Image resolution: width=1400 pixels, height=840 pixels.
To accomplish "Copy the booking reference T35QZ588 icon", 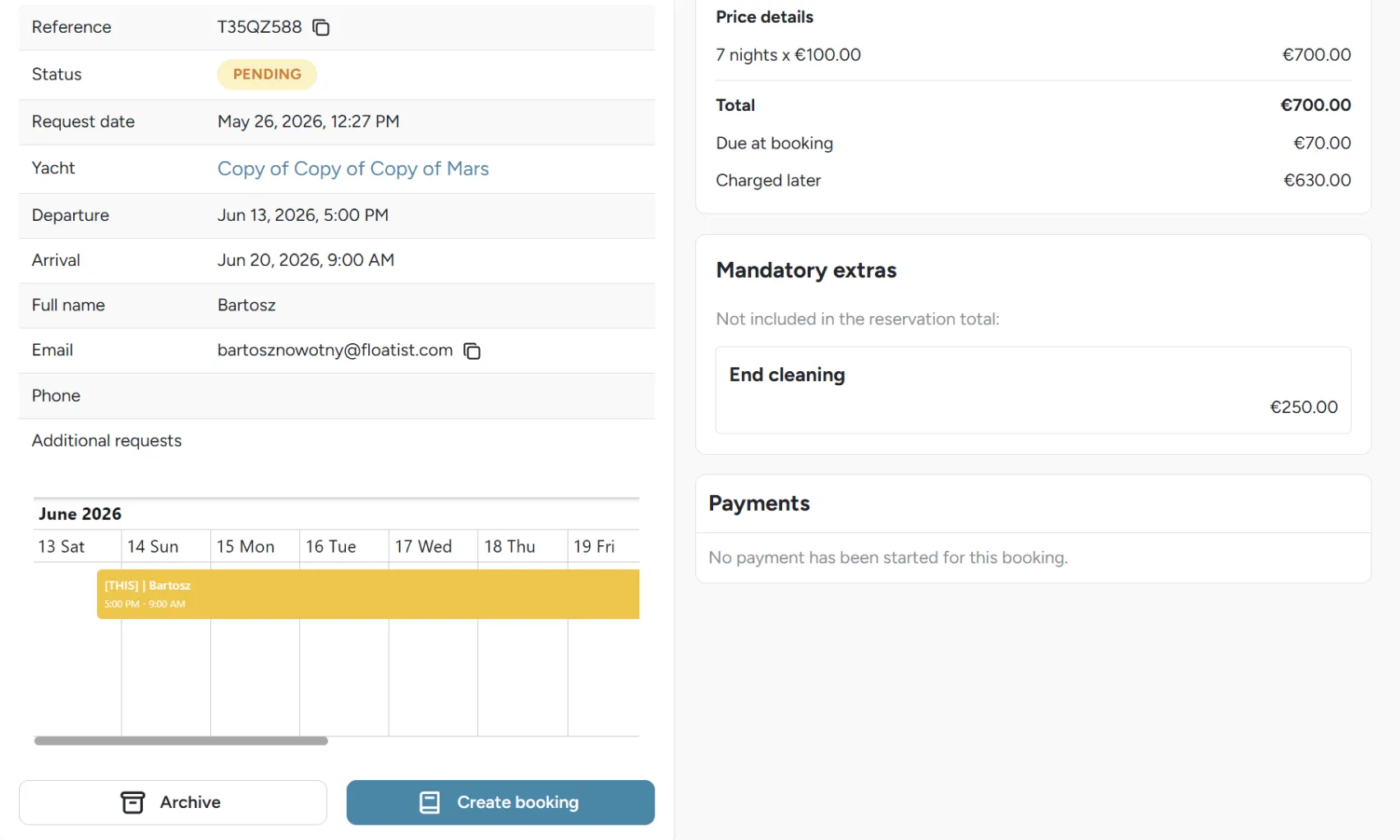I will click(321, 27).
